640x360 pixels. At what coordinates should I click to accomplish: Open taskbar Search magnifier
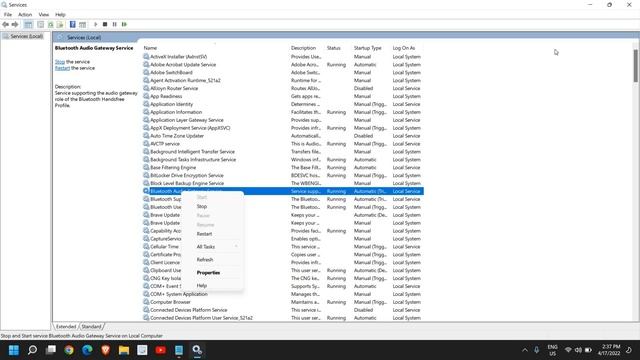pos(32,350)
